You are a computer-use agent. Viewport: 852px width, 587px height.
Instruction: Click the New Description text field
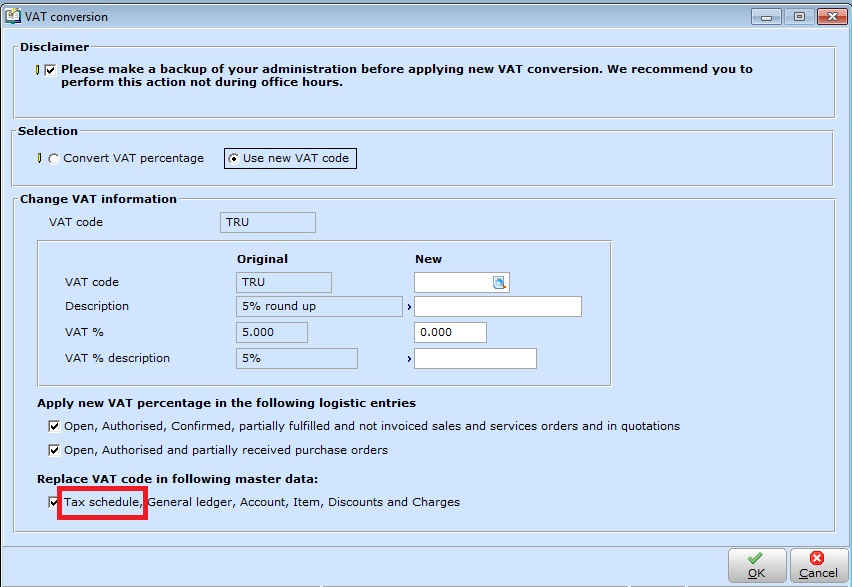pos(497,307)
